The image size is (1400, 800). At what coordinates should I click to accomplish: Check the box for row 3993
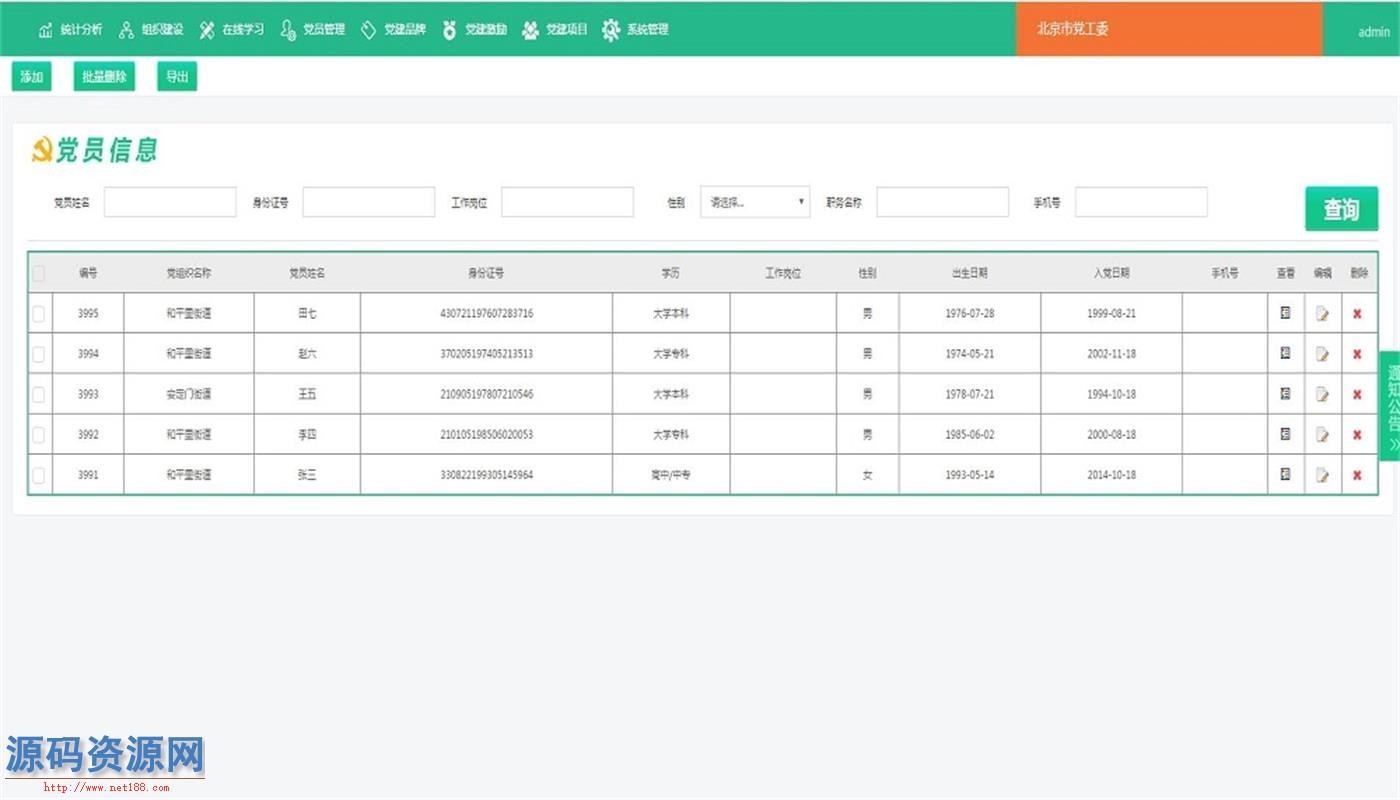(38, 394)
